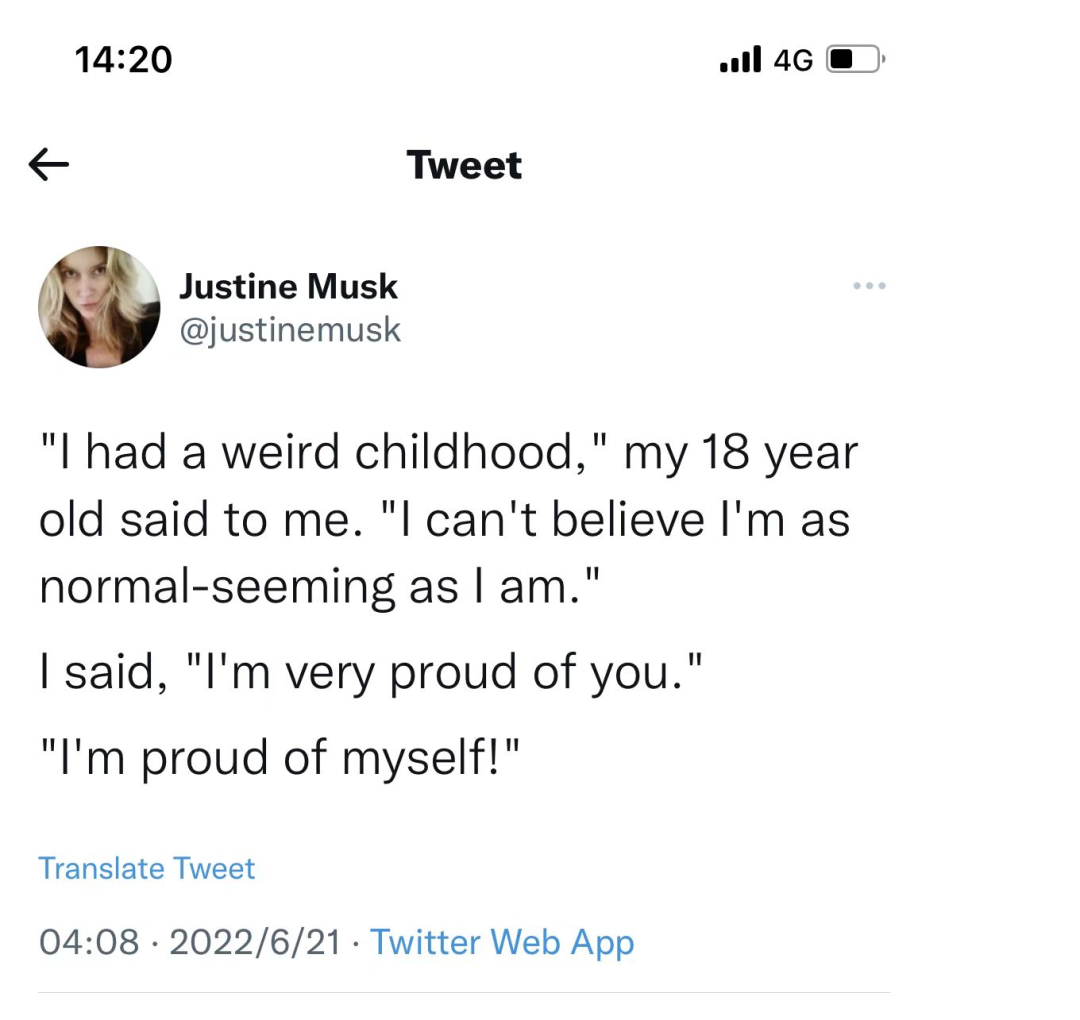Tap the "I'm very proud of you" line

tap(373, 673)
